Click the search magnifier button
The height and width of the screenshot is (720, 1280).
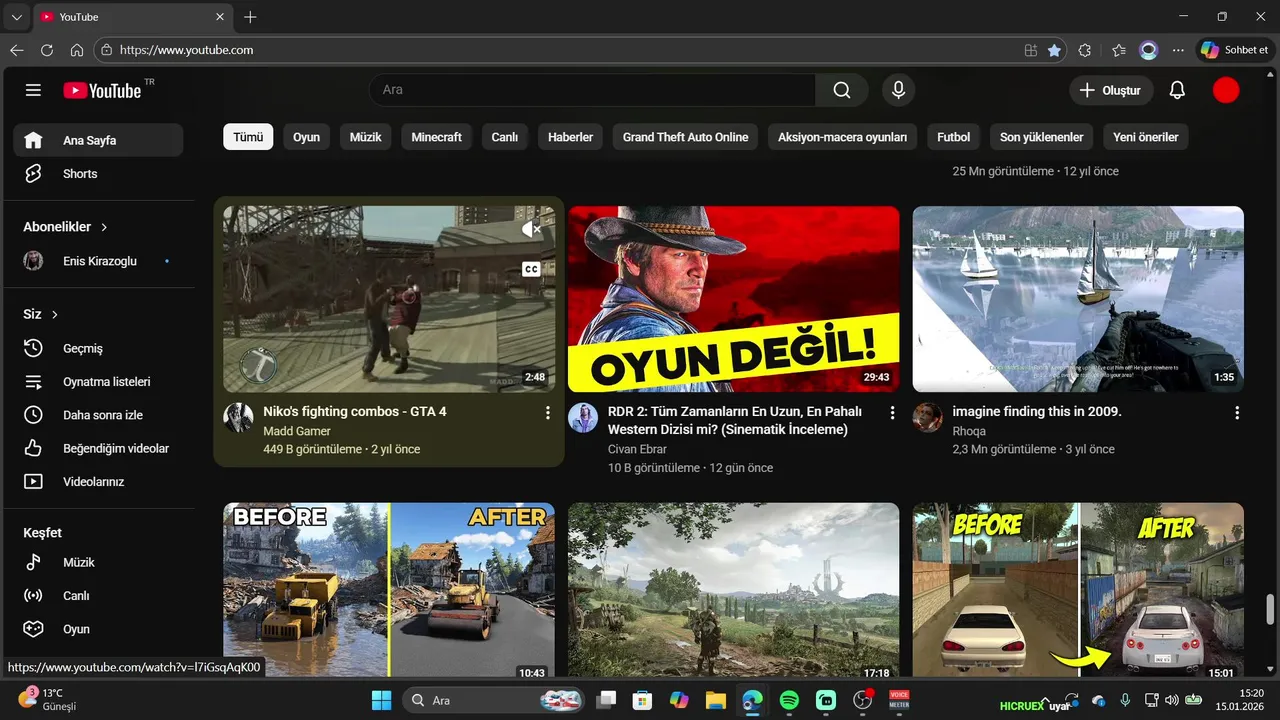pyautogui.click(x=842, y=90)
